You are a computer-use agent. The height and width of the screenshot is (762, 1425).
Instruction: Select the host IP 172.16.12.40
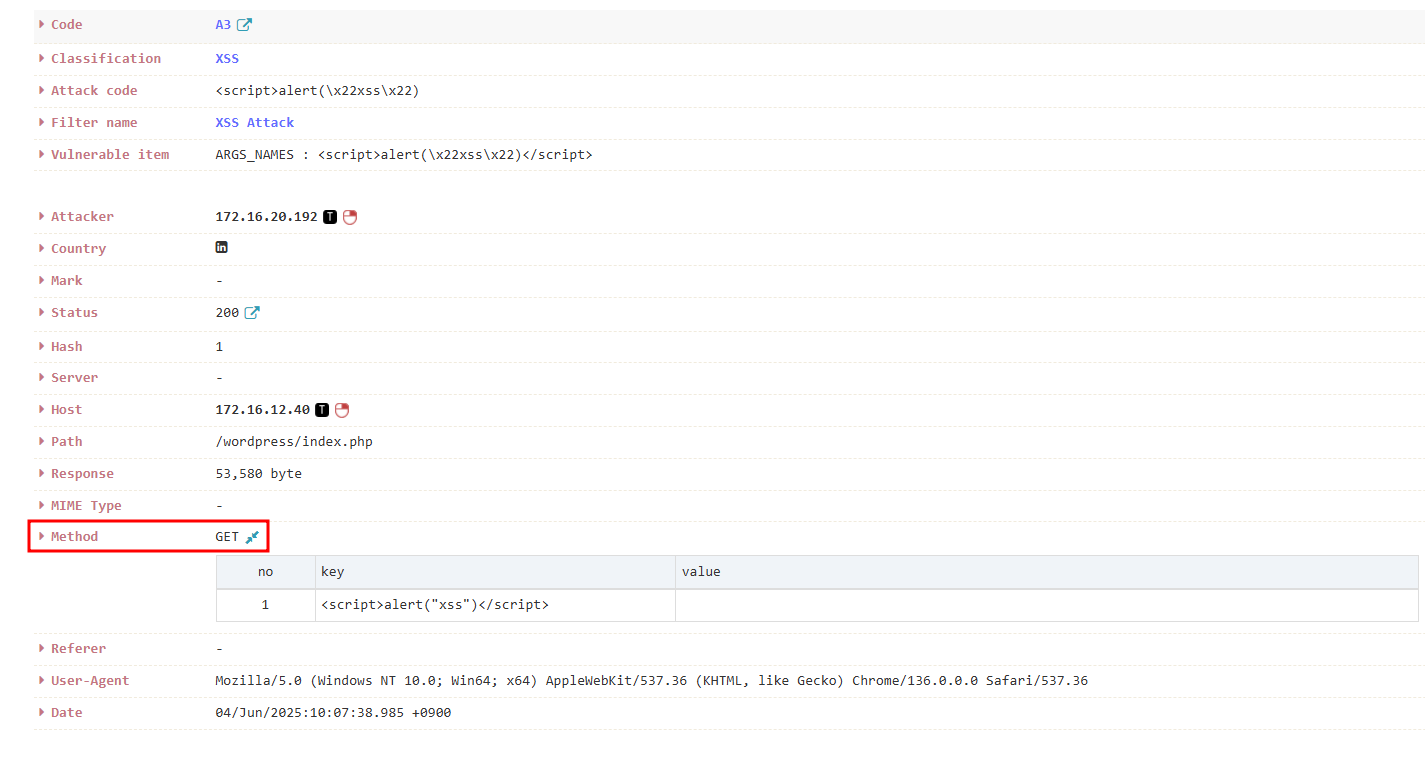[x=262, y=410]
